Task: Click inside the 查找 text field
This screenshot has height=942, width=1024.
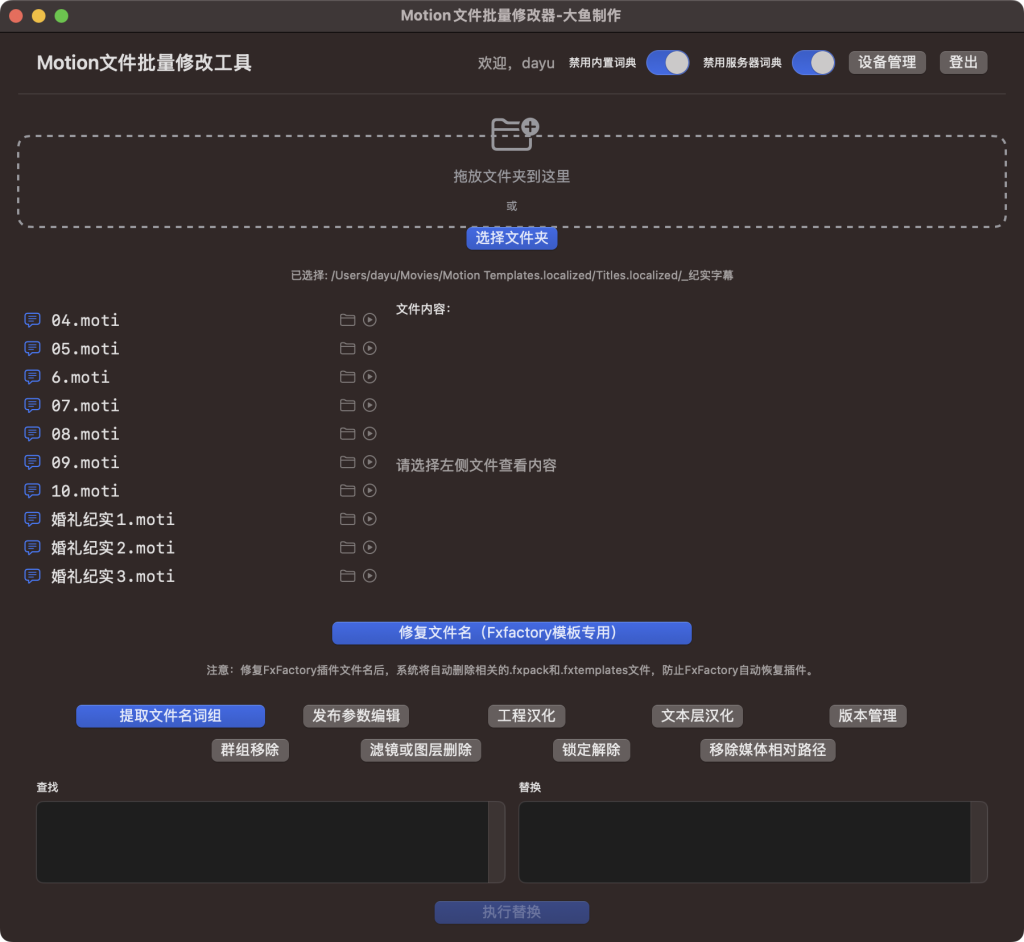Action: pos(262,842)
